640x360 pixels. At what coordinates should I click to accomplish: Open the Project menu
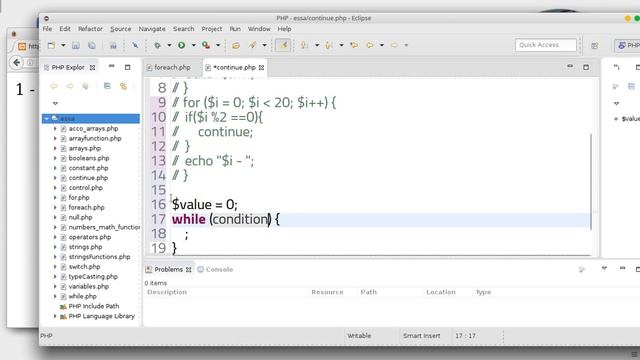[x=212, y=29]
